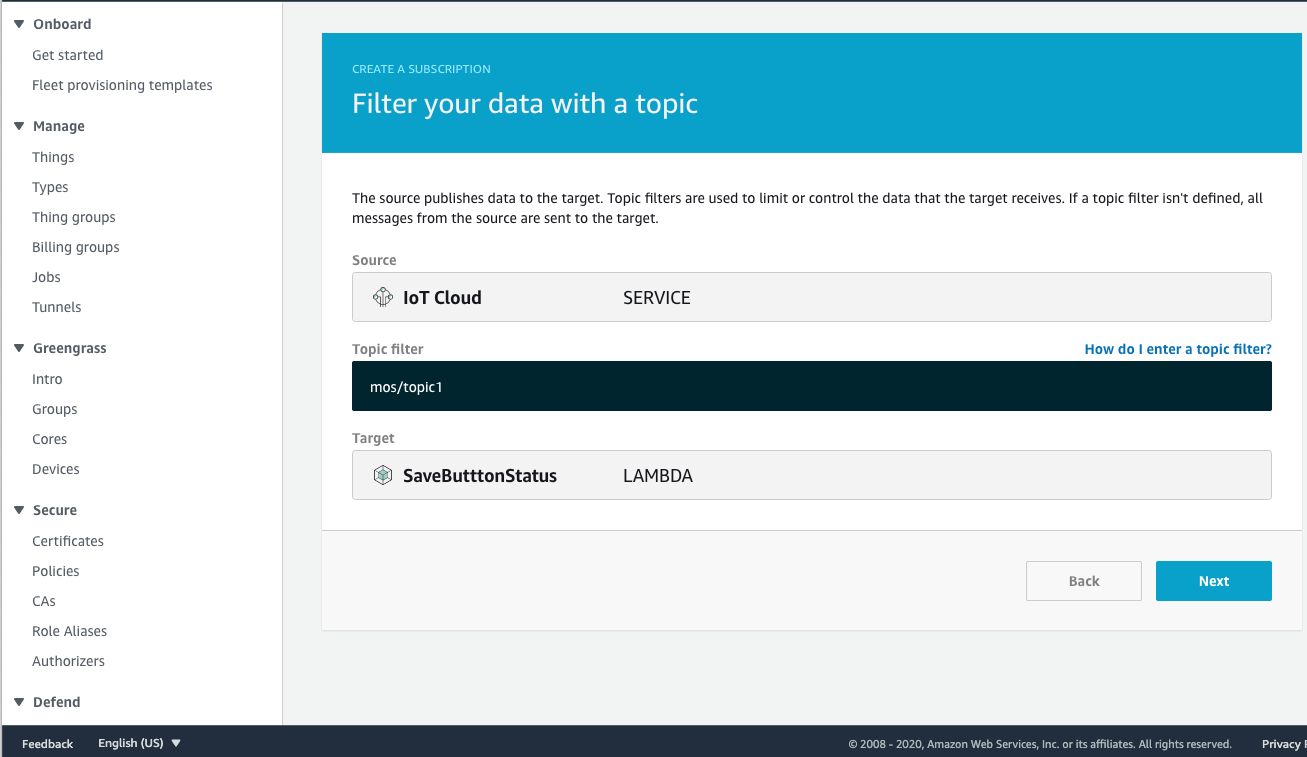Open the Certificates page
The image size is (1307, 757).
point(67,540)
